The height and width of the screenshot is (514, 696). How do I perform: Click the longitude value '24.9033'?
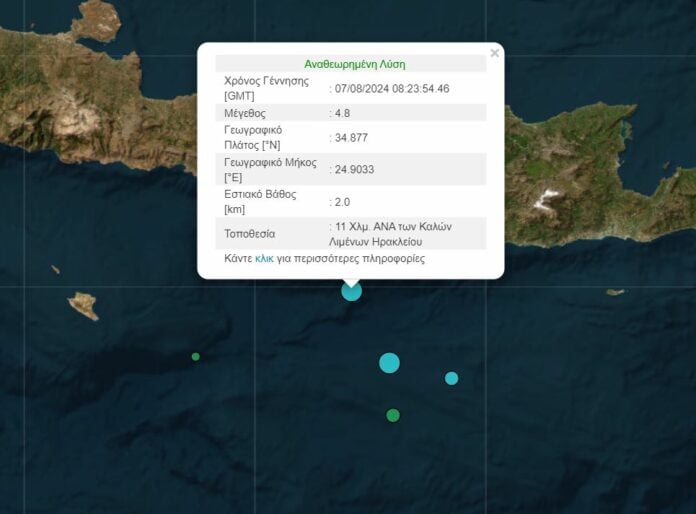tap(354, 170)
